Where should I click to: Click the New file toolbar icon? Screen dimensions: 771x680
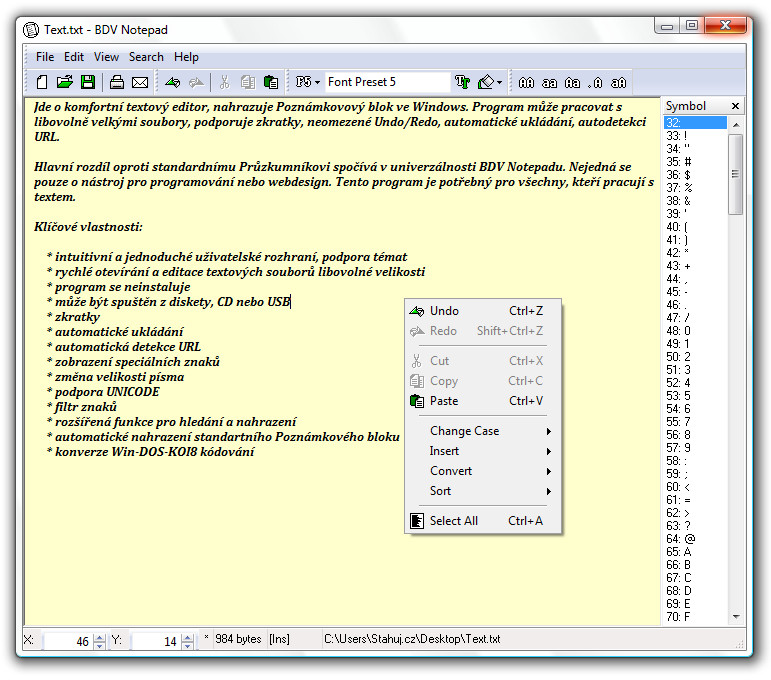[42, 82]
